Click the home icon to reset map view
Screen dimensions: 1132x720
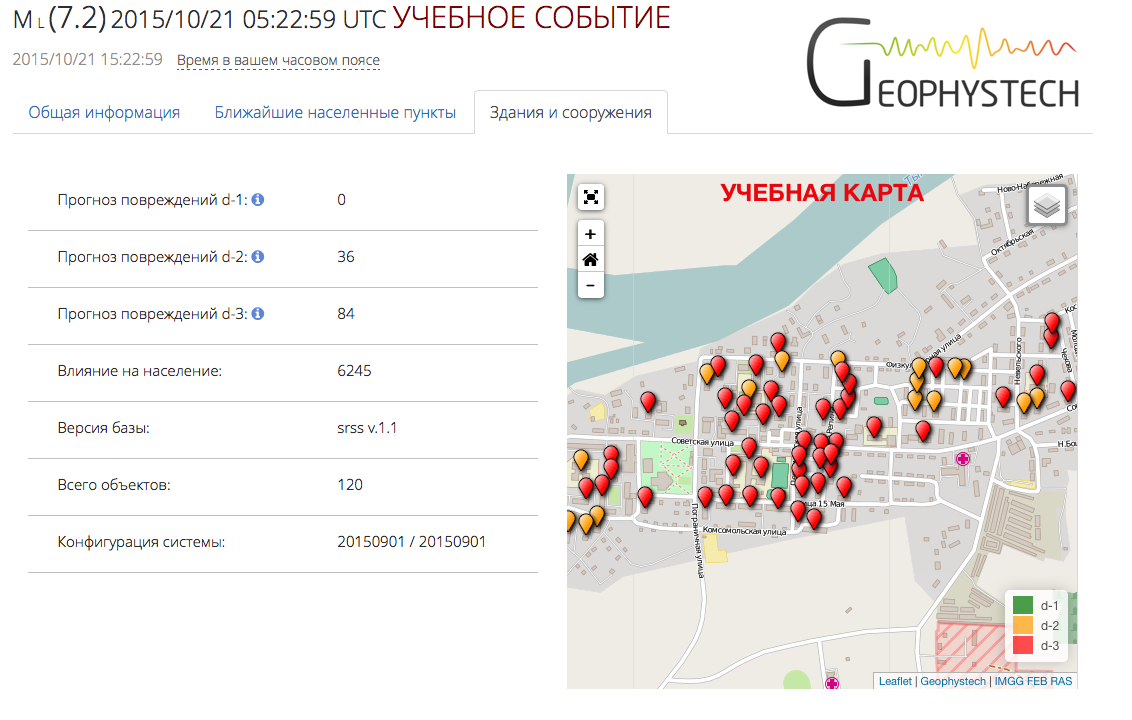tap(591, 259)
